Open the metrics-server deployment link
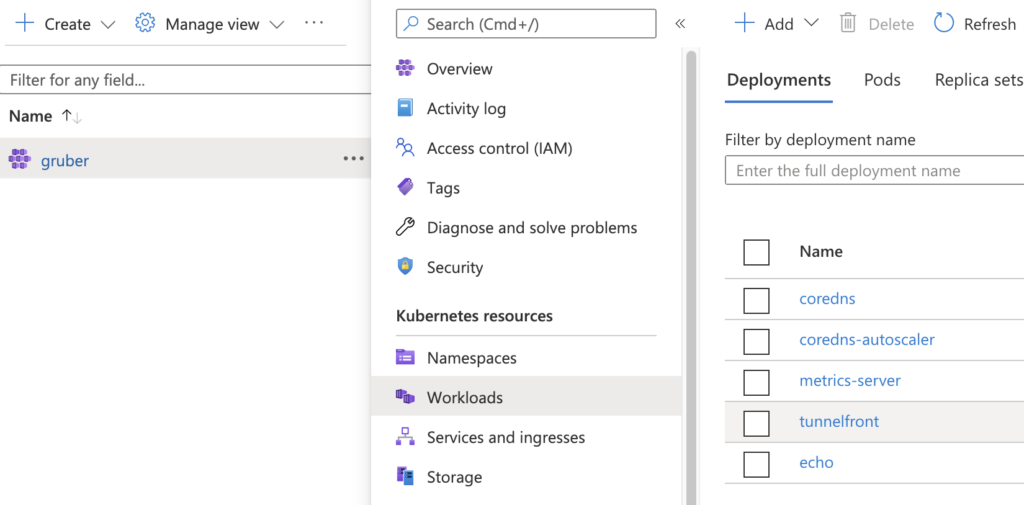 click(850, 380)
